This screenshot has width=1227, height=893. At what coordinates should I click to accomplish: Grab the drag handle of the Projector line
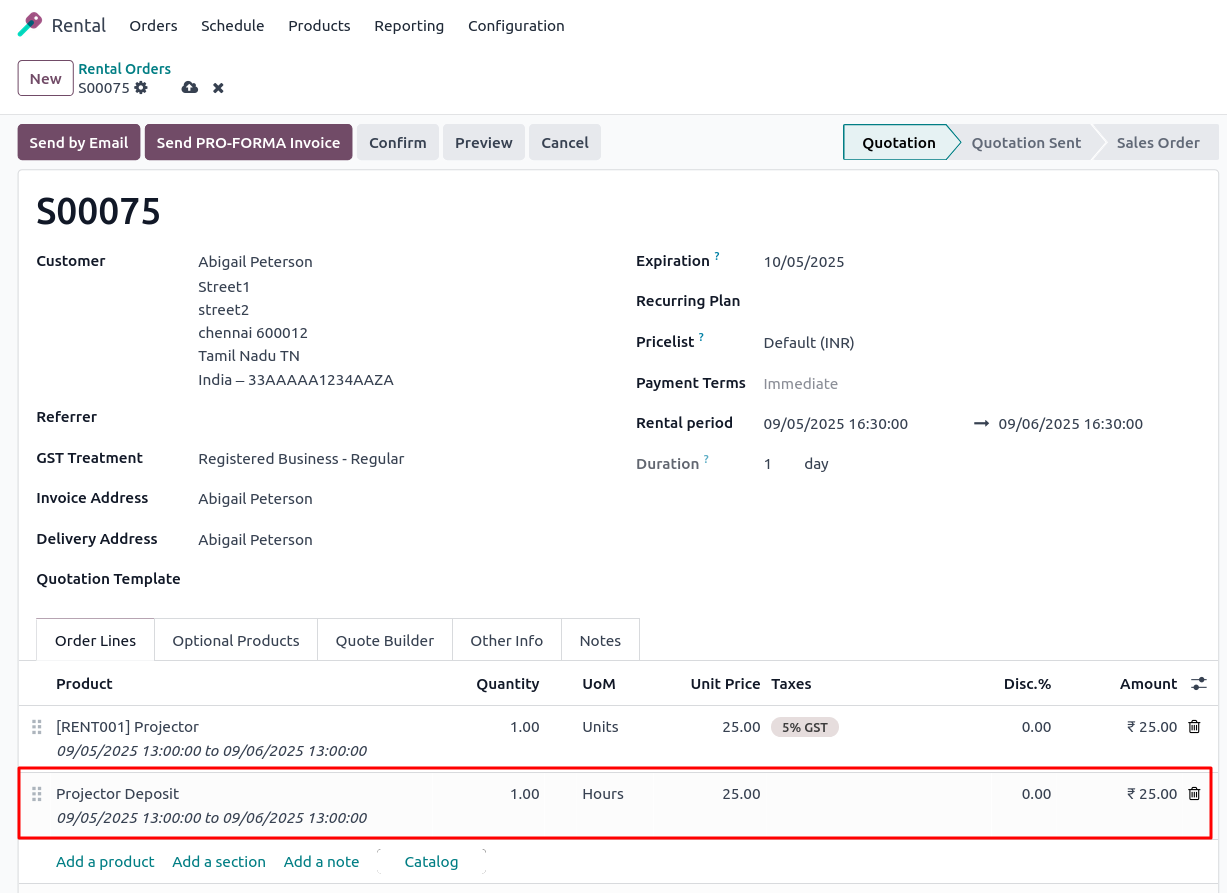pos(37,727)
